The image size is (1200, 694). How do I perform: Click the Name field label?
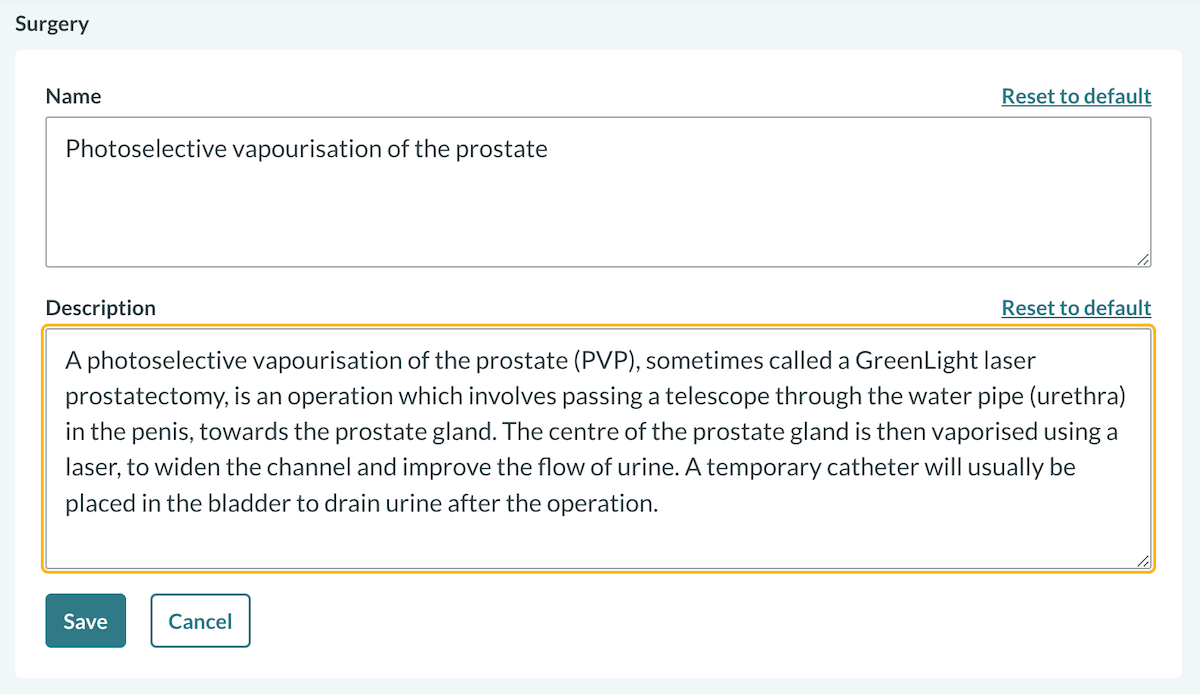pyautogui.click(x=74, y=96)
